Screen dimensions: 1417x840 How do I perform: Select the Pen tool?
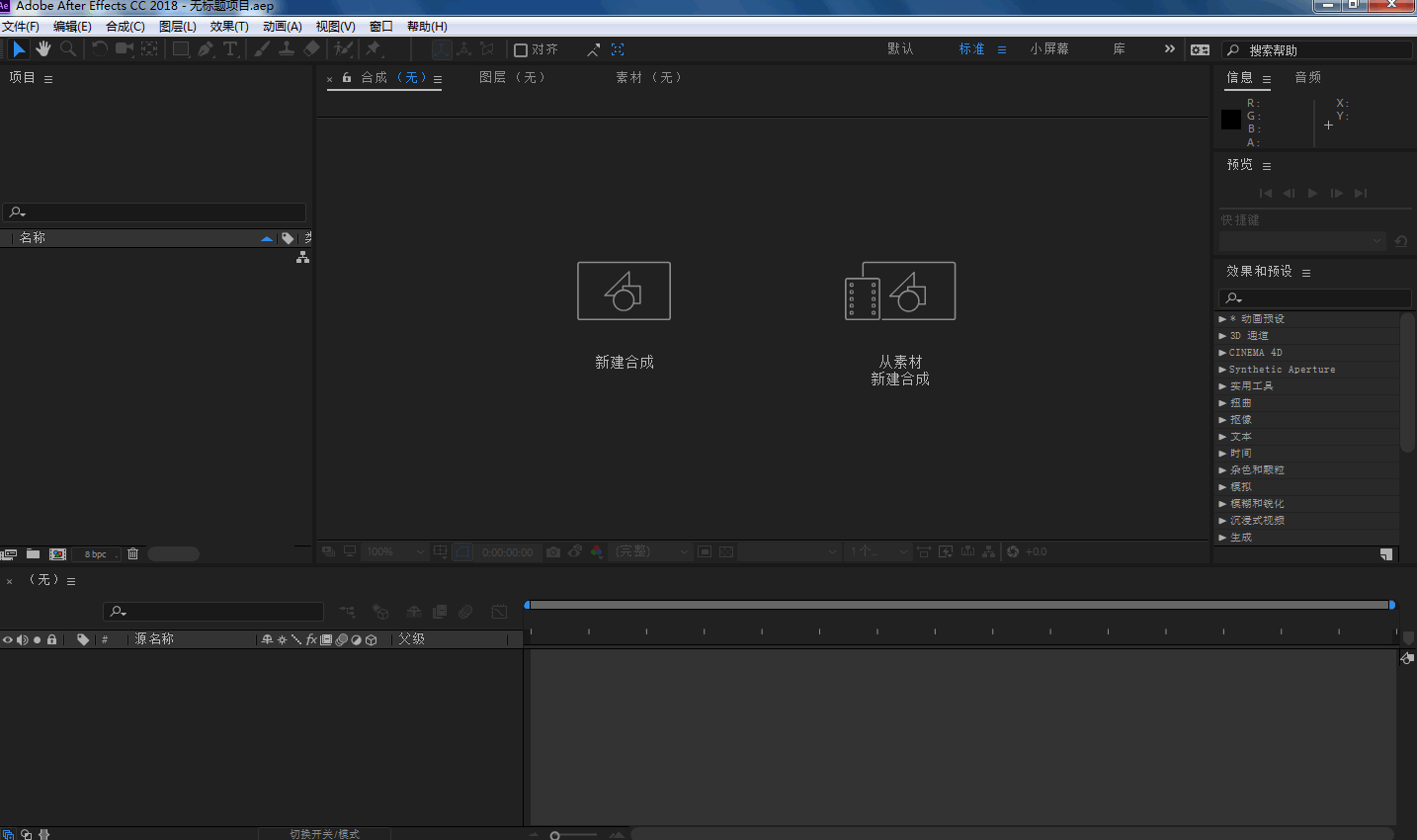pos(206,48)
